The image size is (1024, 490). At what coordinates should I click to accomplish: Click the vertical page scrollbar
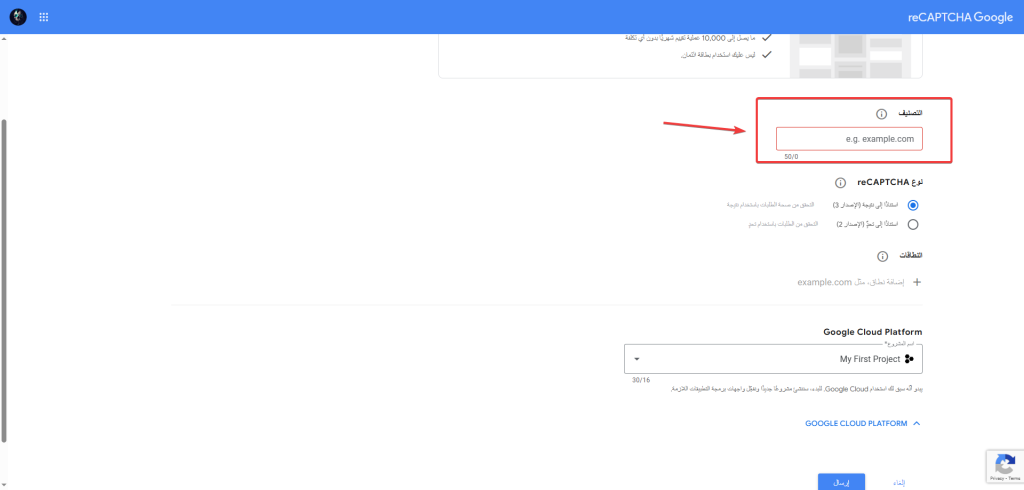click(x=4, y=280)
